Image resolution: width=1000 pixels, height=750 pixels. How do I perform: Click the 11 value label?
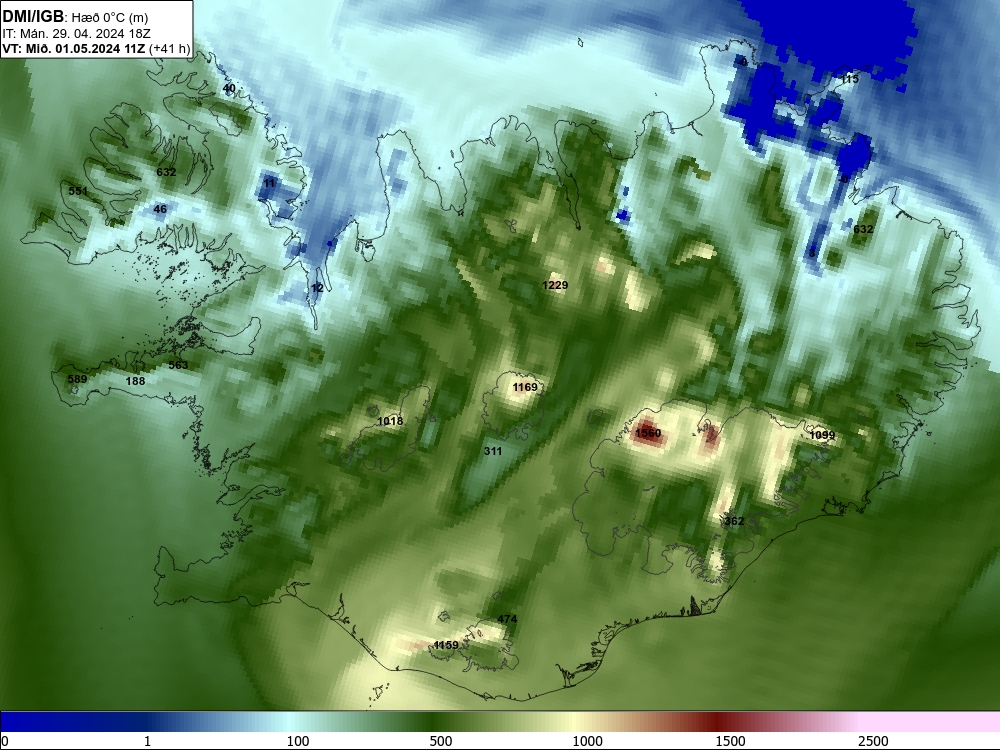click(x=269, y=183)
